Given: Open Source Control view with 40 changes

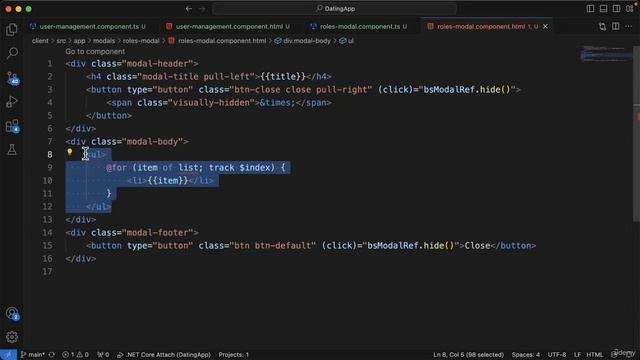Looking at the screenshot, I should tap(12, 78).
